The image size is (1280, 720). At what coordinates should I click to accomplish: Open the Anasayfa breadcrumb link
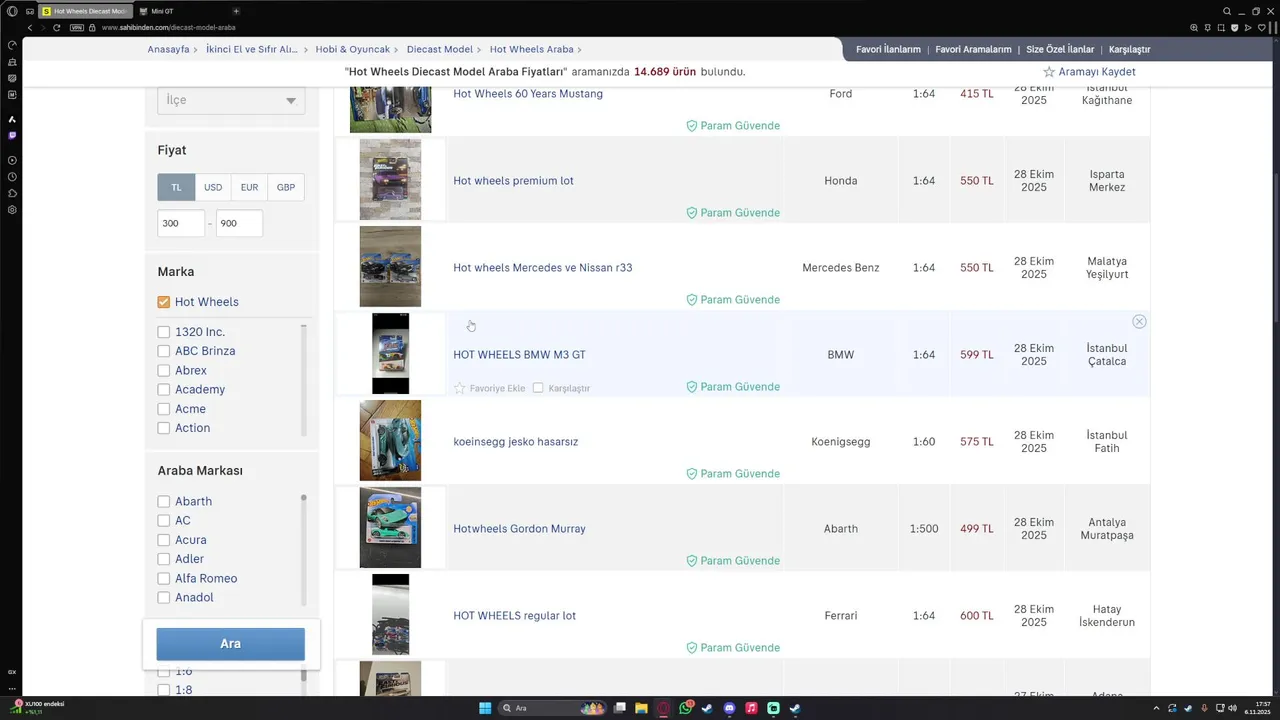pyautogui.click(x=170, y=49)
